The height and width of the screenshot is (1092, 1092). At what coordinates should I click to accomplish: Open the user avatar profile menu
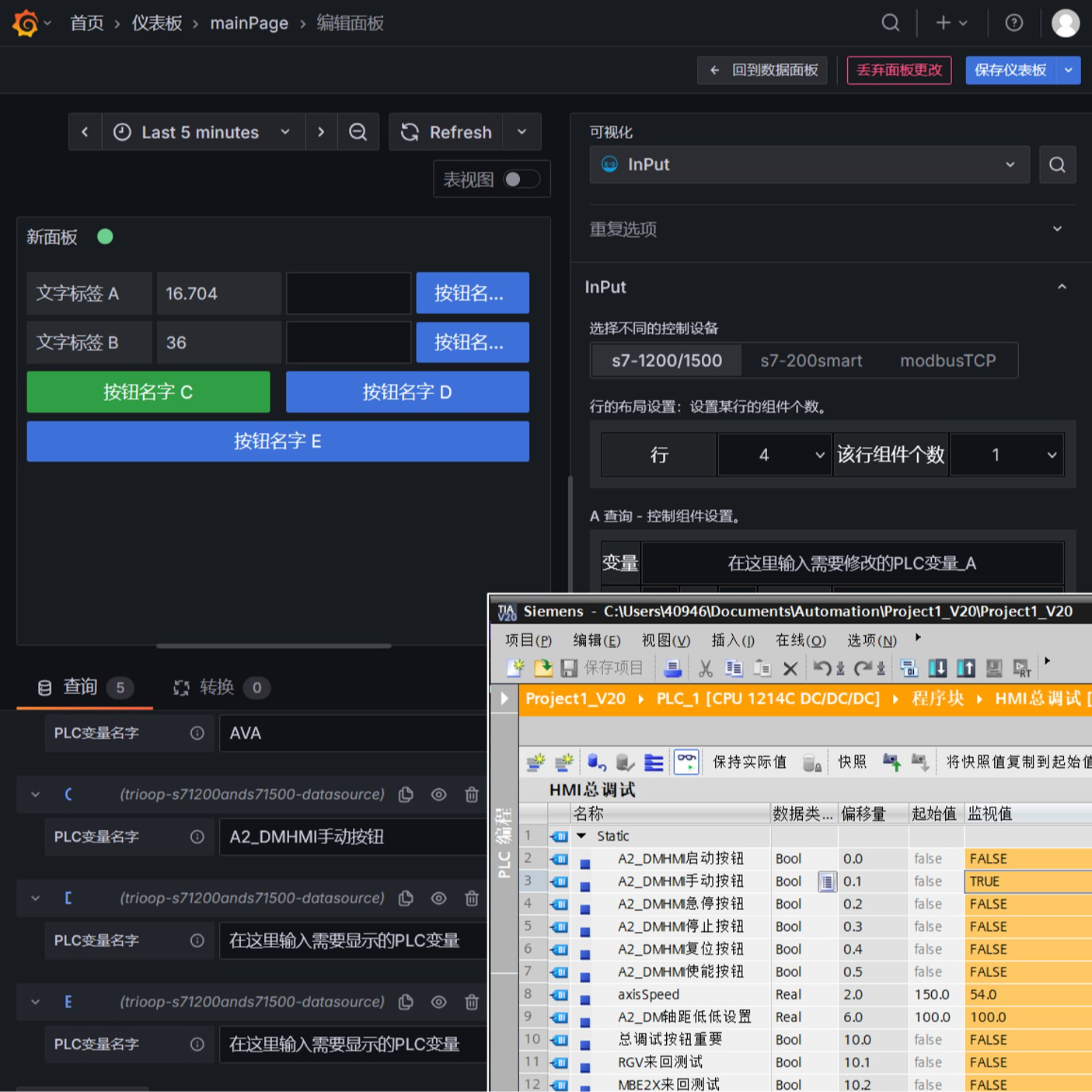(1065, 23)
